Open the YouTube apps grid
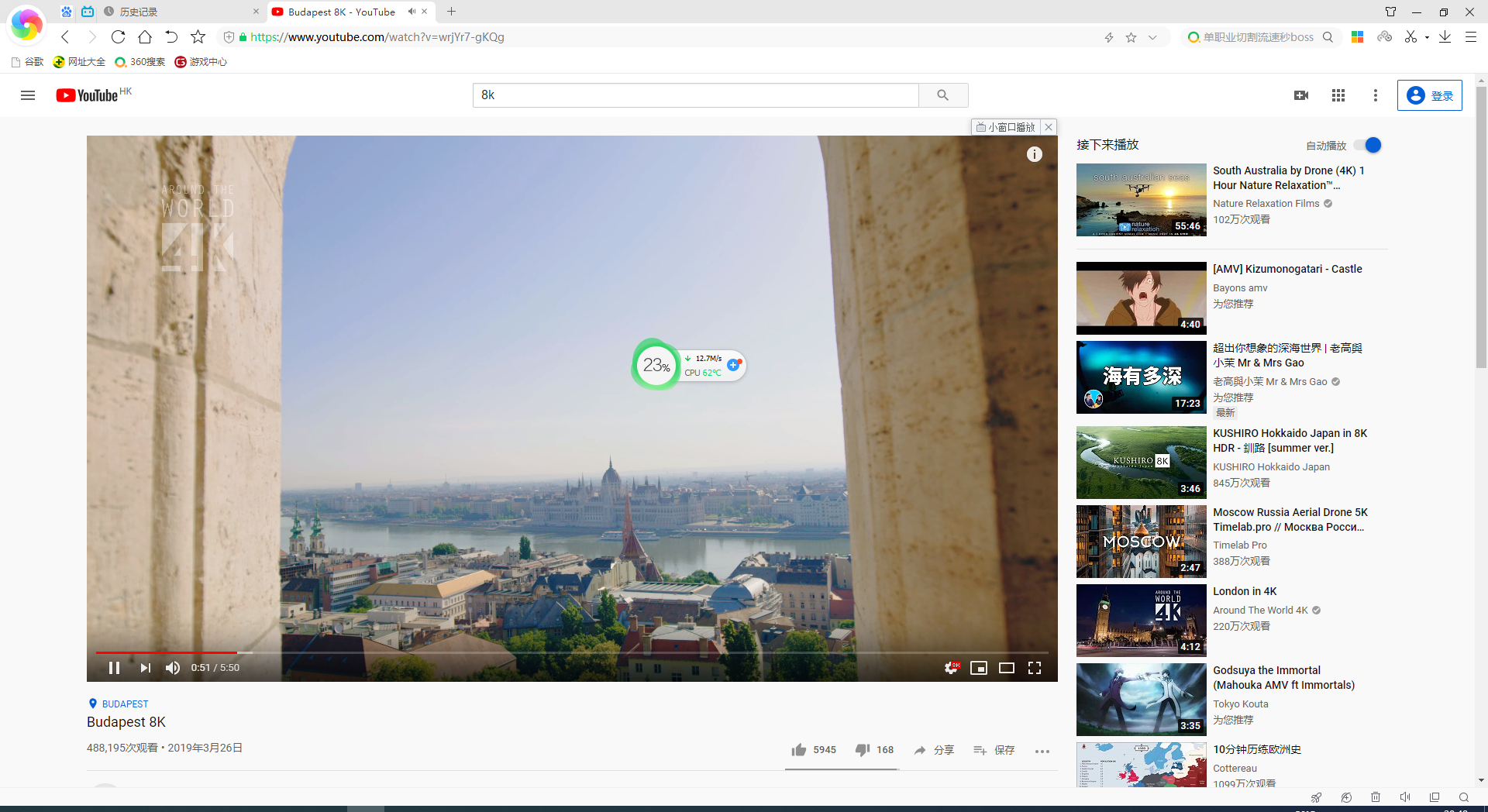 click(1338, 95)
